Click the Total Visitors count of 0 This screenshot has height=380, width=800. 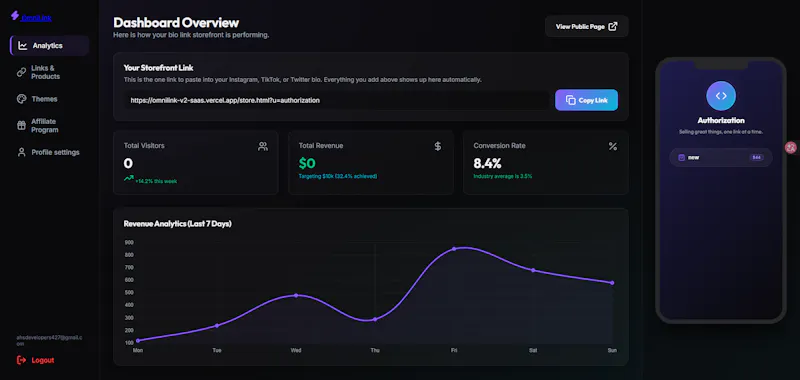[x=128, y=163]
